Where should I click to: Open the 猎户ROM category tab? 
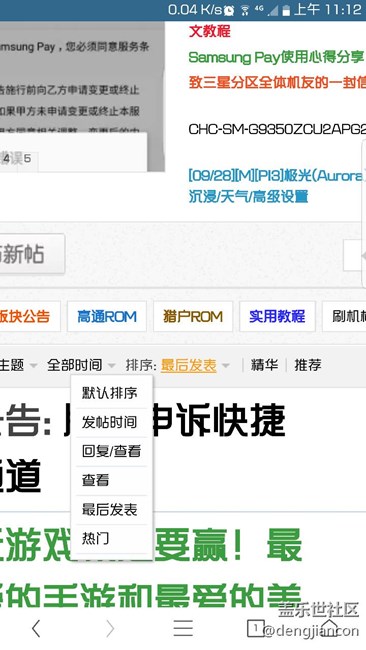[x=193, y=317]
